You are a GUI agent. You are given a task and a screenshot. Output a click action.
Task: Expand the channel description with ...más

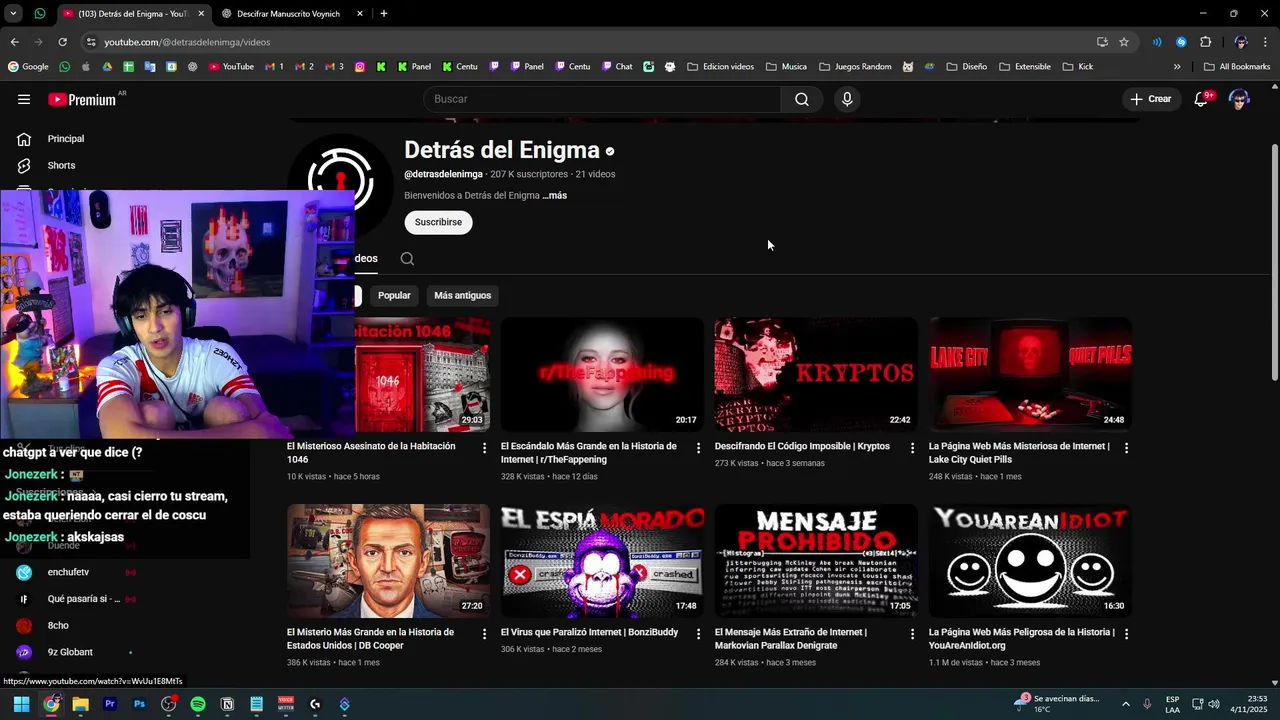555,196
